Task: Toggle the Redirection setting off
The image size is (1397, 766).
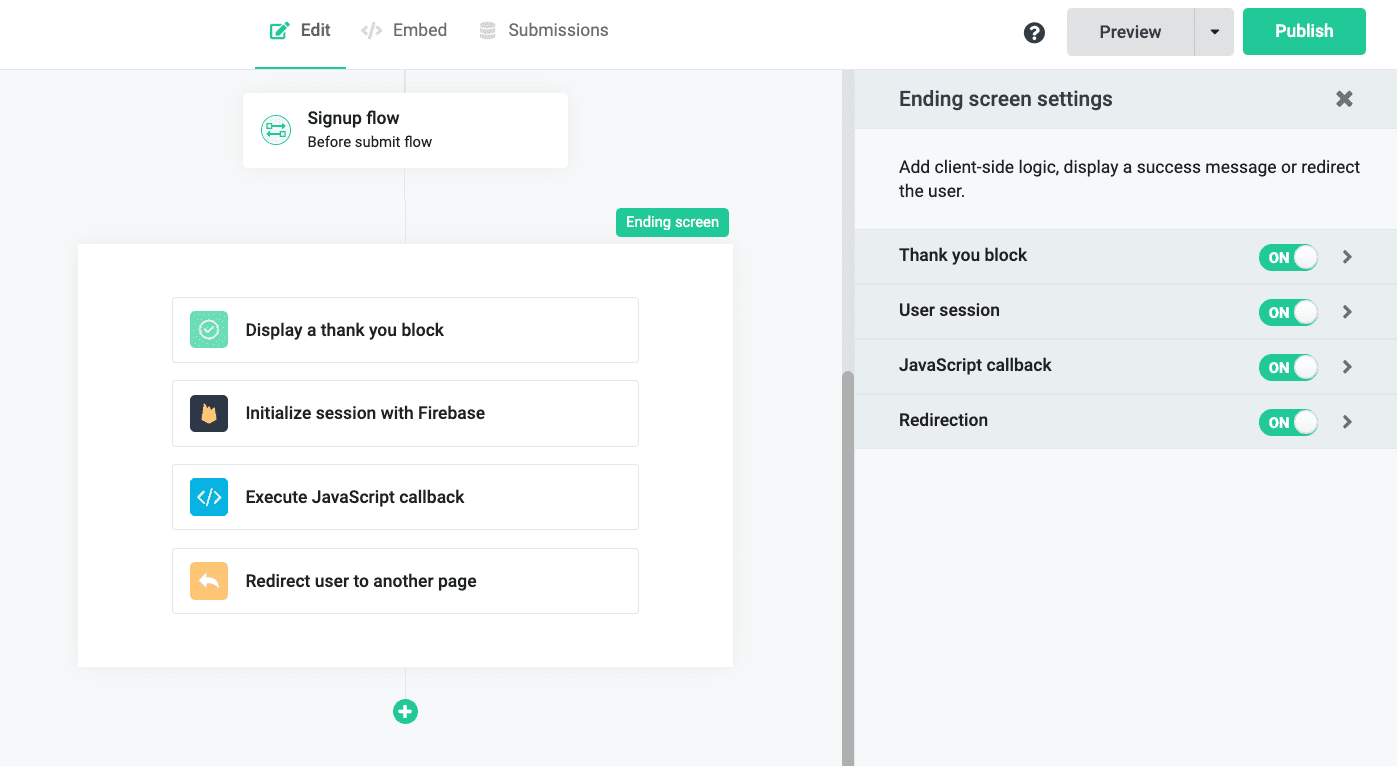Action: point(1288,422)
